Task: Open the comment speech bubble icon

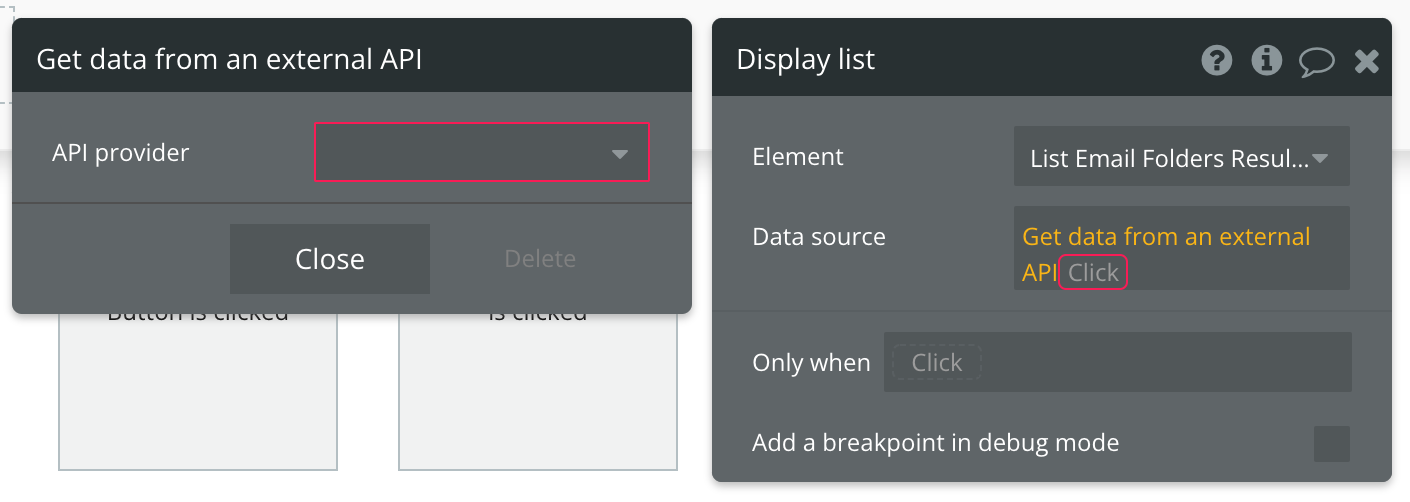Action: [x=1317, y=62]
